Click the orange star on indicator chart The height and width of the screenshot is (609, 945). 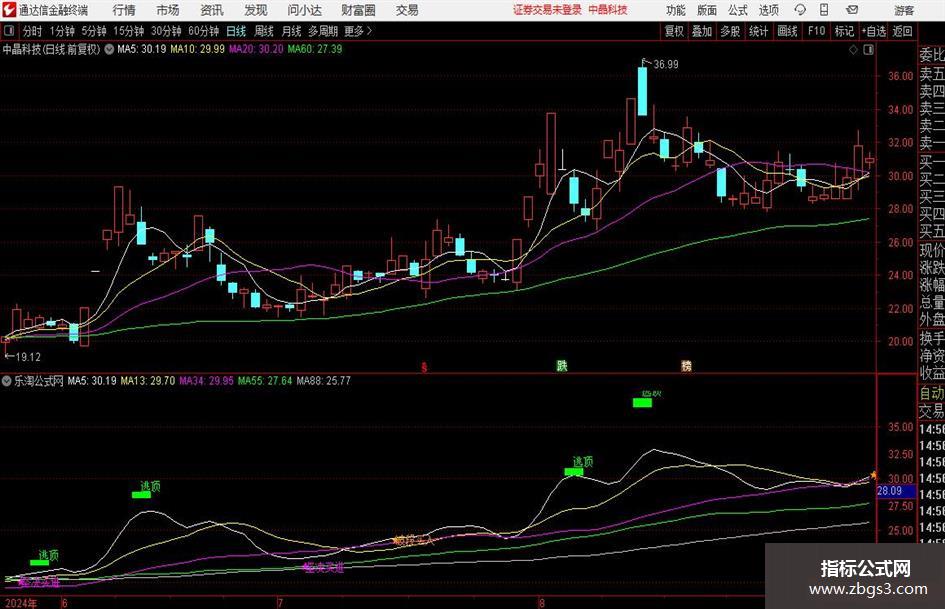[874, 475]
